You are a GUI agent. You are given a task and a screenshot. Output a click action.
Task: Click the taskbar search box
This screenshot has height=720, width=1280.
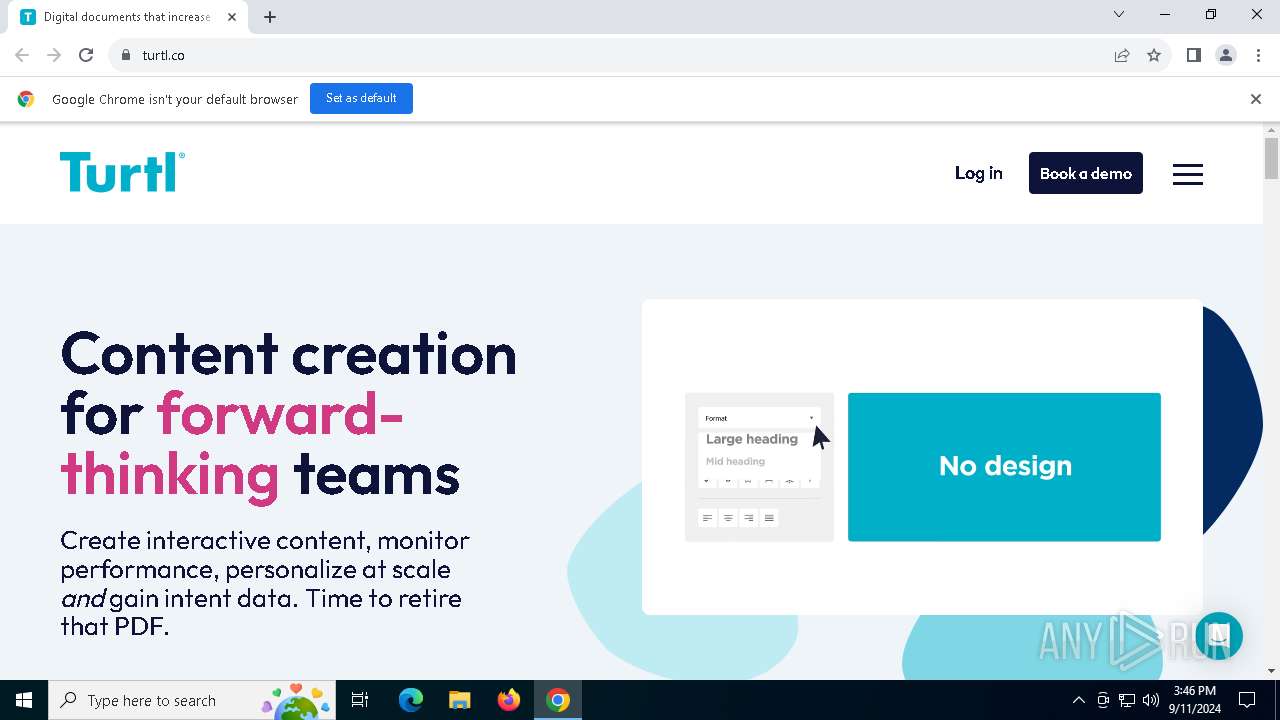click(x=192, y=700)
